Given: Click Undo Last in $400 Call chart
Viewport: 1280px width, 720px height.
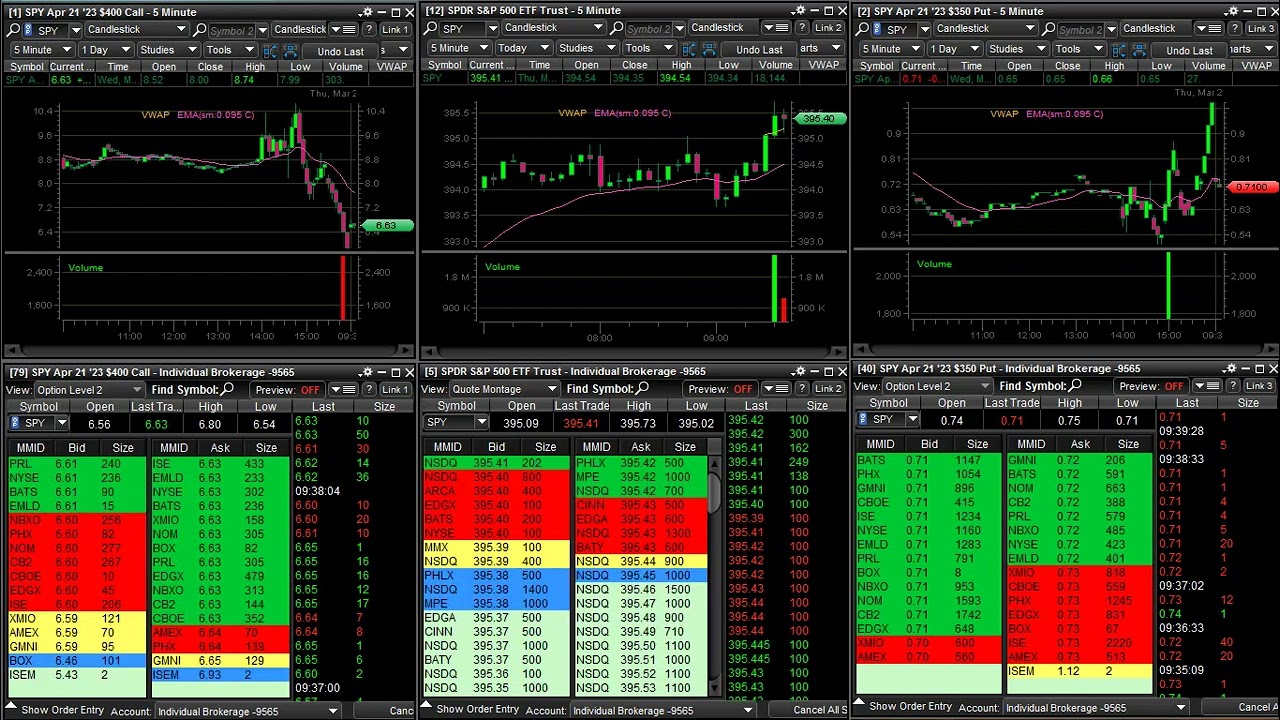Looking at the screenshot, I should coord(341,50).
